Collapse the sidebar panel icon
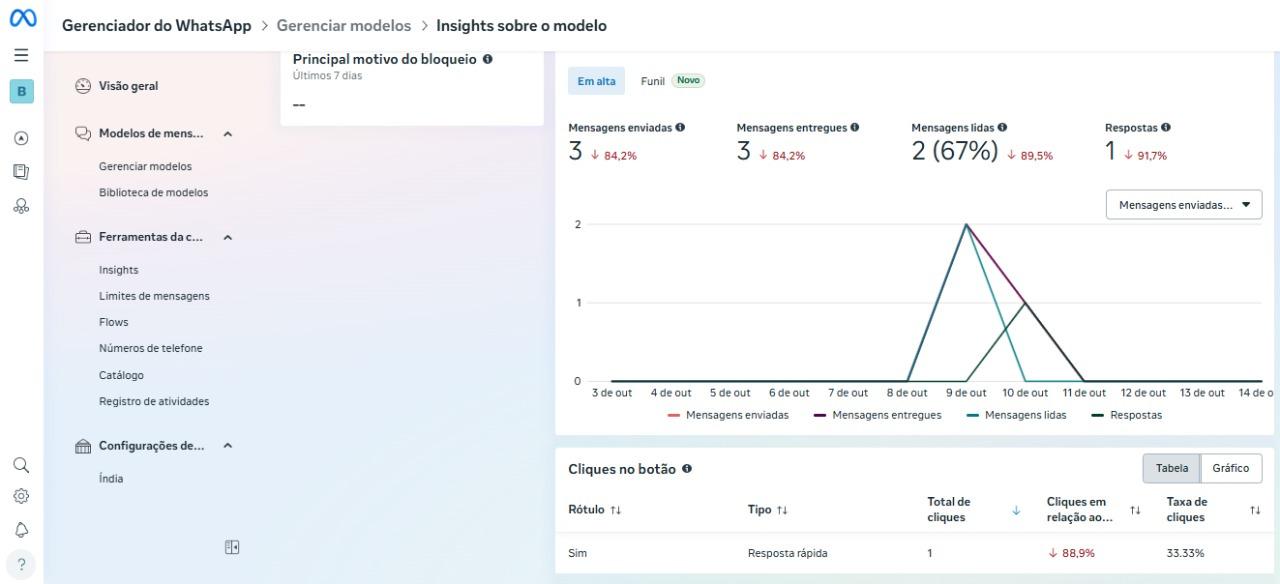Screen dimensions: 1280x584 (x=232, y=547)
